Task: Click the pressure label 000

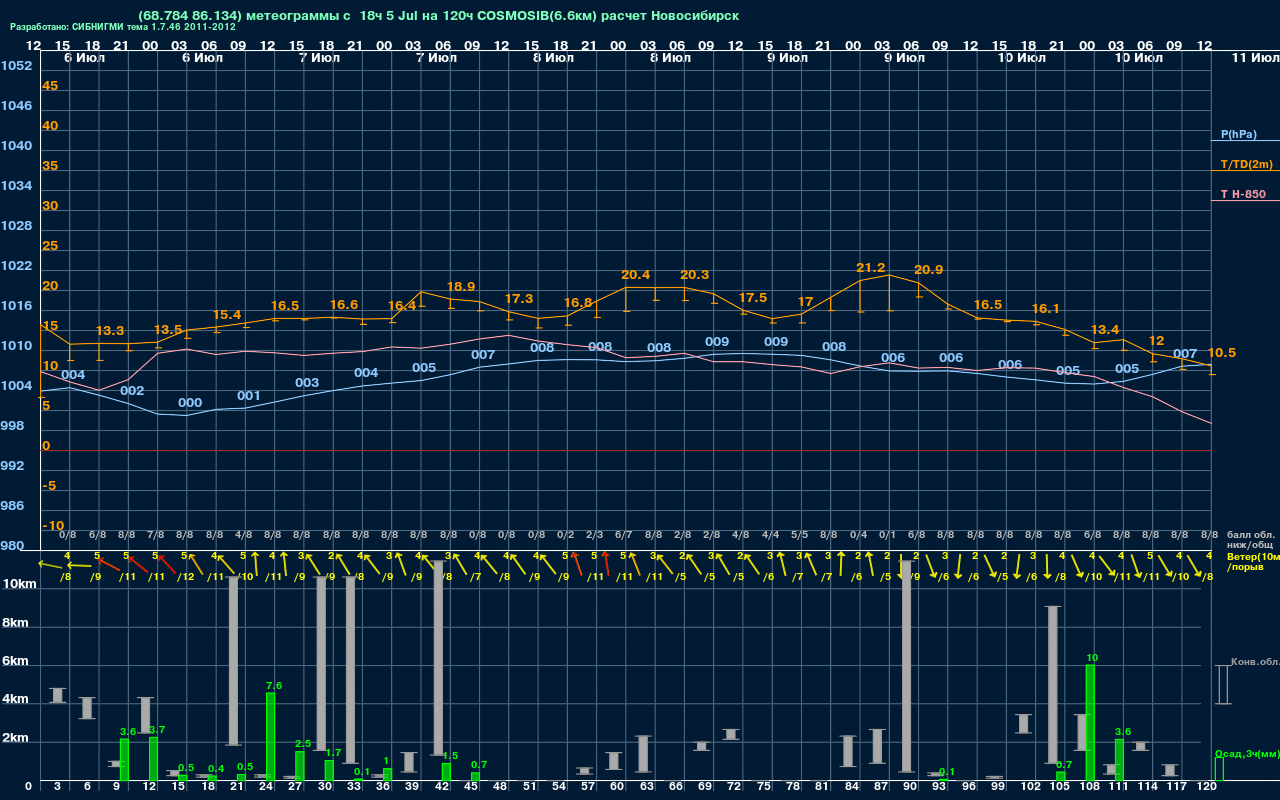Action: point(190,403)
